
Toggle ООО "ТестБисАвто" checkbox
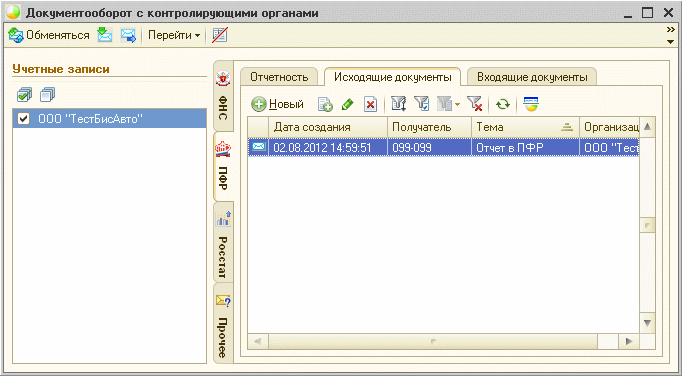click(x=23, y=118)
